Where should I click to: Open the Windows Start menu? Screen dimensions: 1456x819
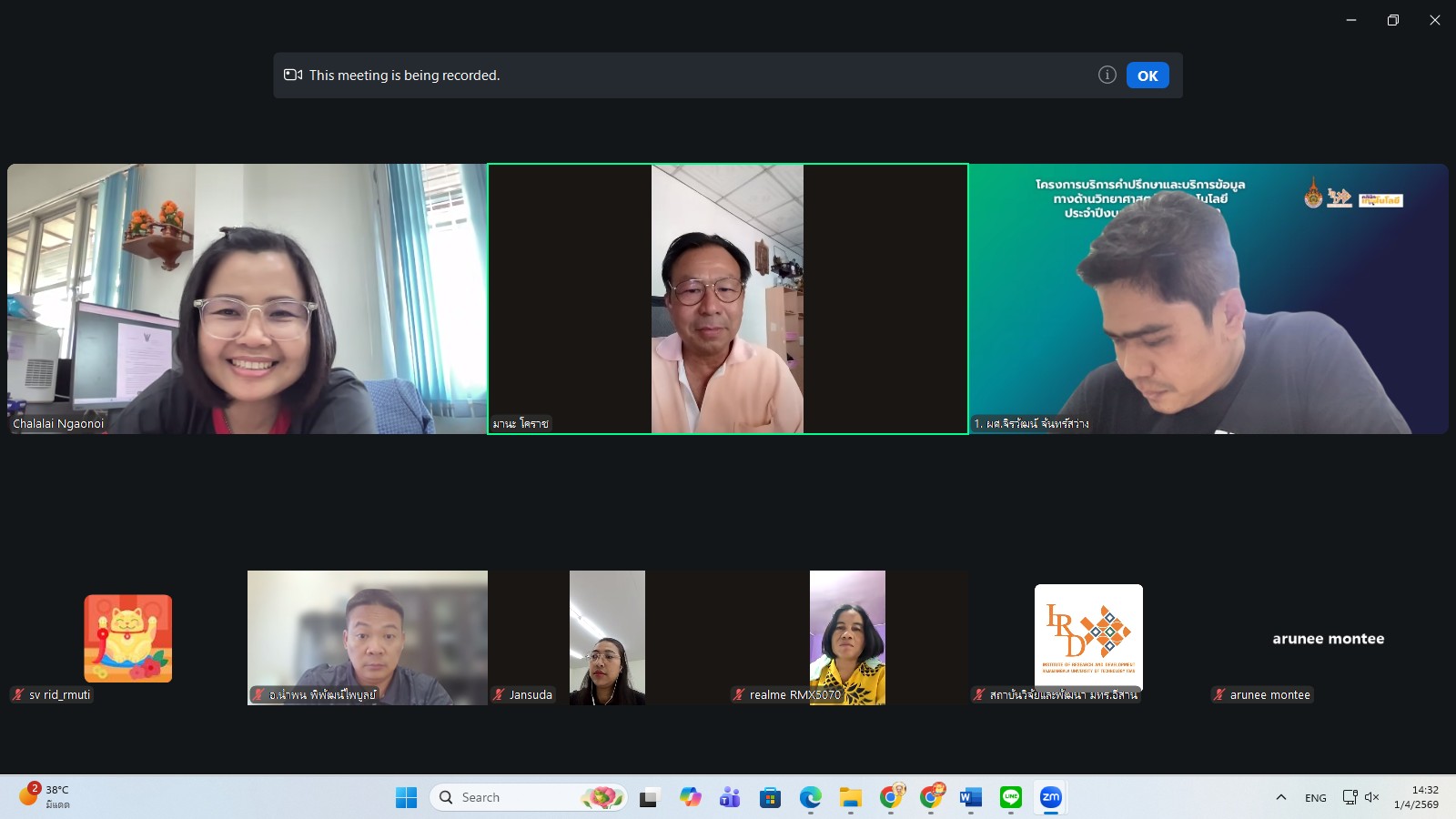406,798
